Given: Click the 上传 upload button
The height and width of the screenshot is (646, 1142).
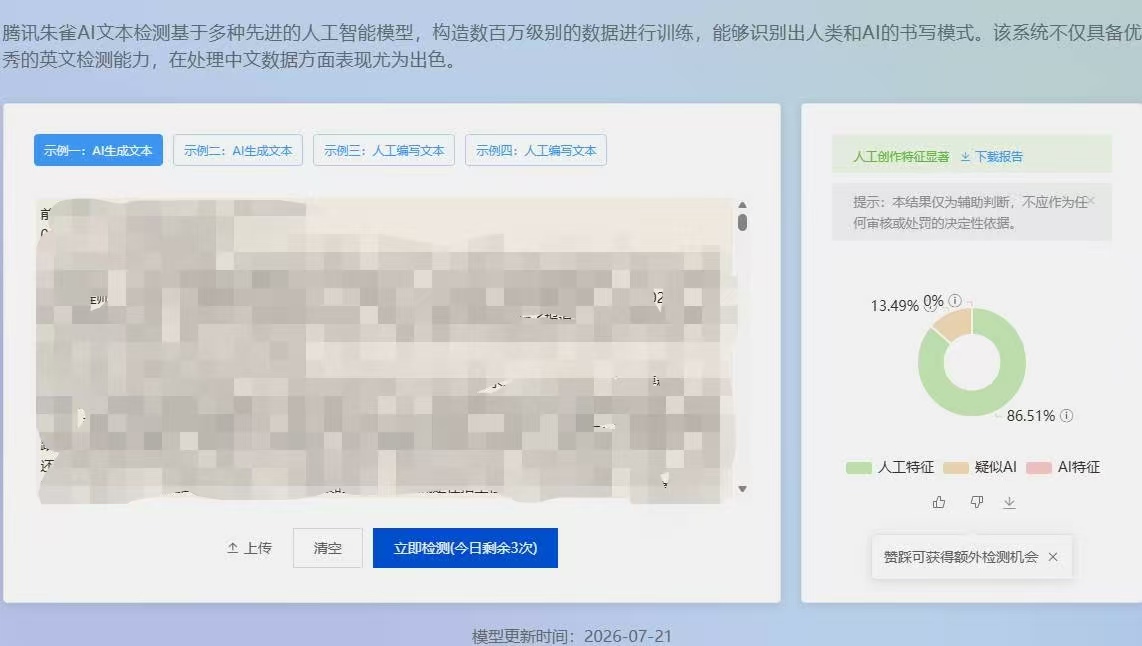Looking at the screenshot, I should click(x=249, y=548).
